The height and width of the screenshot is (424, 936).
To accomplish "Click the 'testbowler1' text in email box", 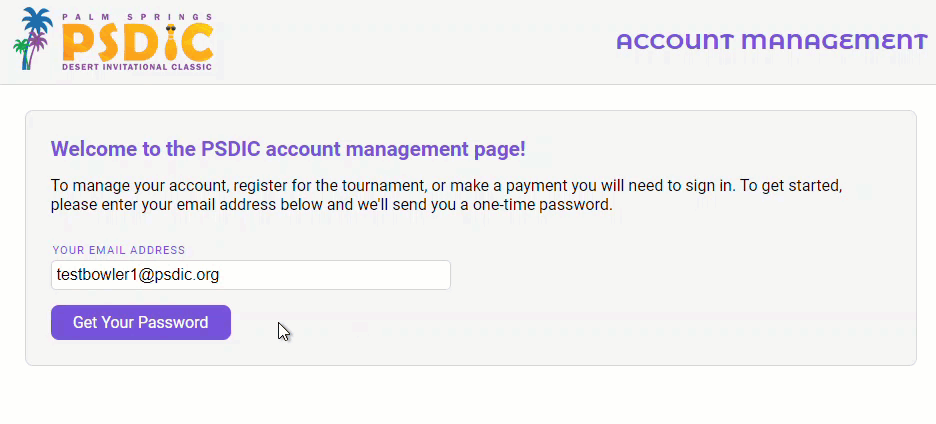I will [97, 275].
